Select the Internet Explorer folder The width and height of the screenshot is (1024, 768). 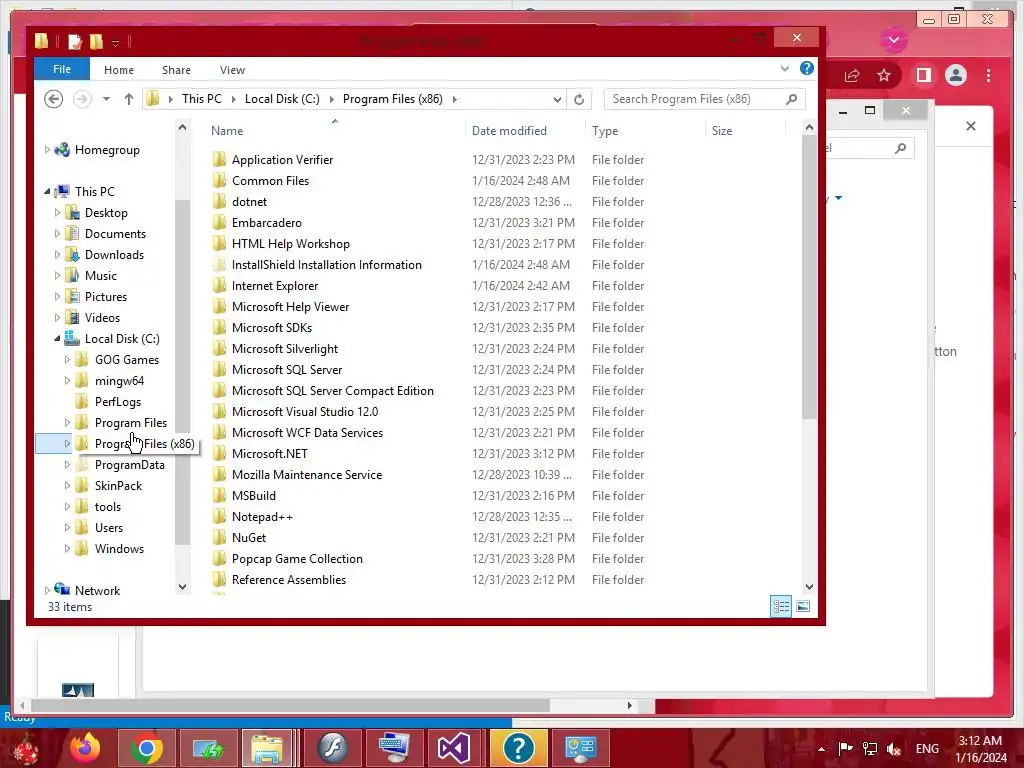point(275,285)
